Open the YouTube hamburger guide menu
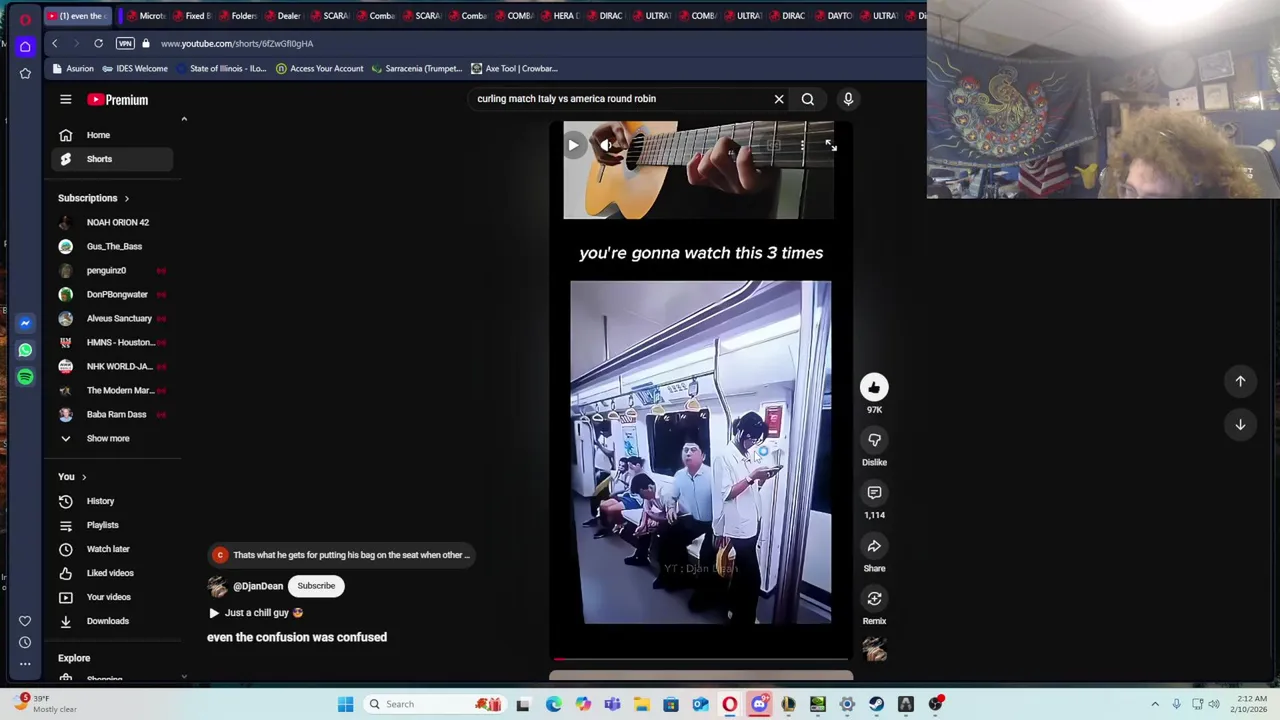Viewport: 1280px width, 720px height. 65,99
